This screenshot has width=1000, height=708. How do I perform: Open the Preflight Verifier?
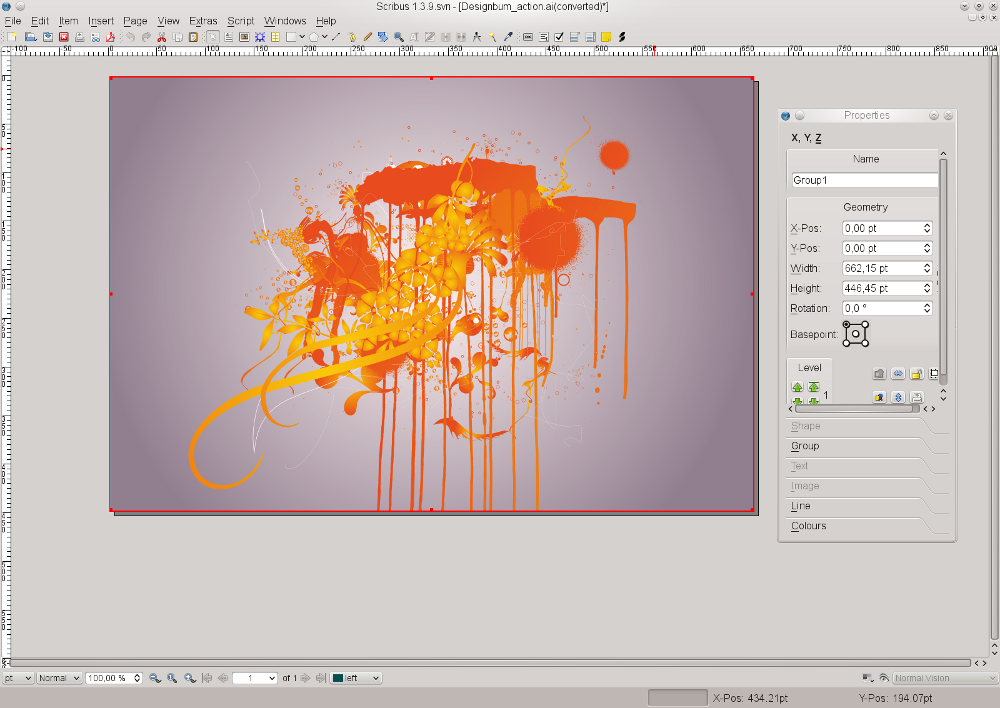pos(94,36)
